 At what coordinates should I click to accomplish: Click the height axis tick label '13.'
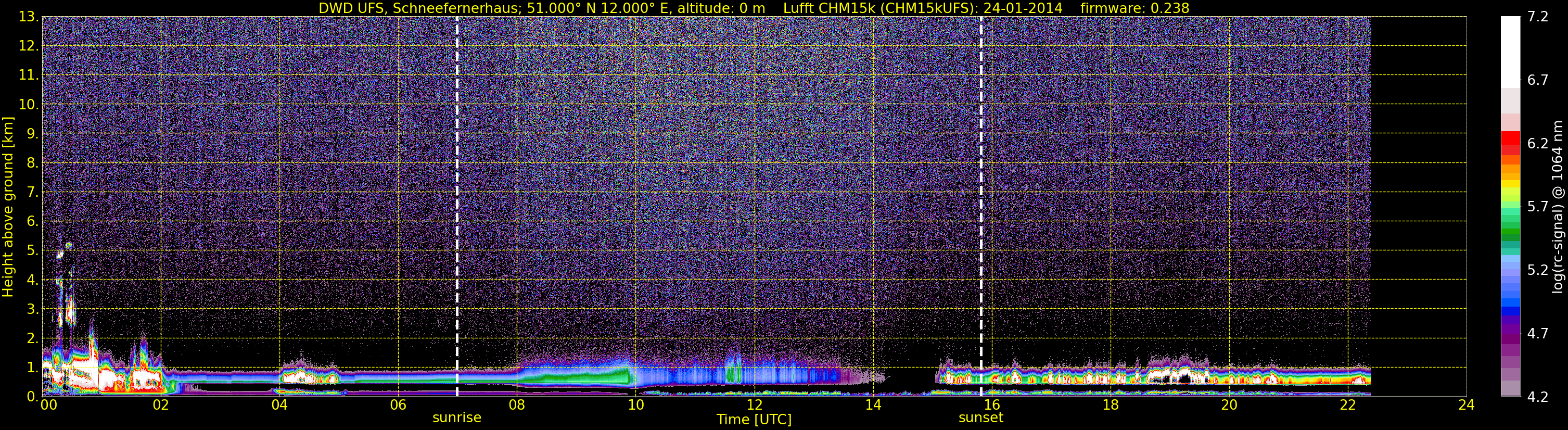point(28,17)
